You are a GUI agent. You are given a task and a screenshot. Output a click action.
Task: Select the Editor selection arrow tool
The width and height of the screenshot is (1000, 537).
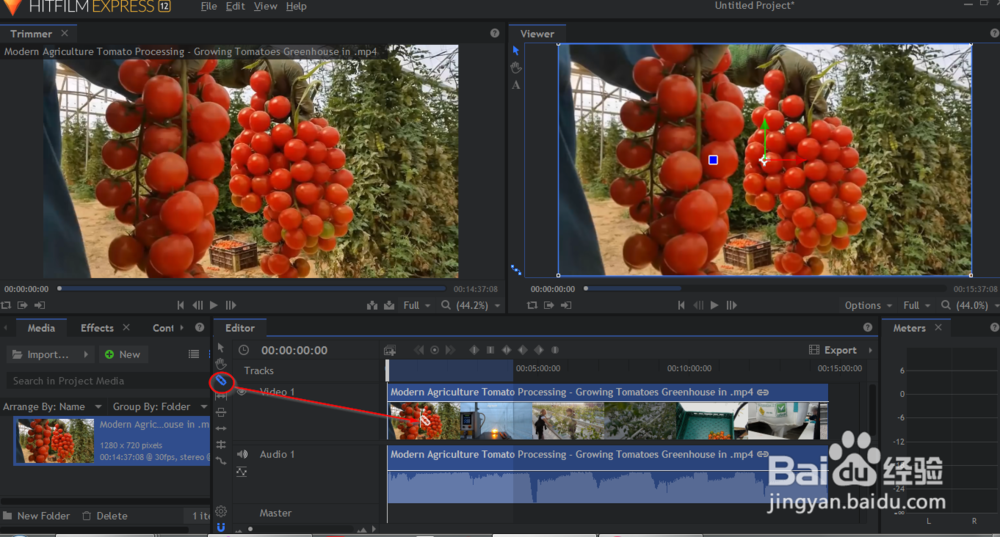pos(221,348)
